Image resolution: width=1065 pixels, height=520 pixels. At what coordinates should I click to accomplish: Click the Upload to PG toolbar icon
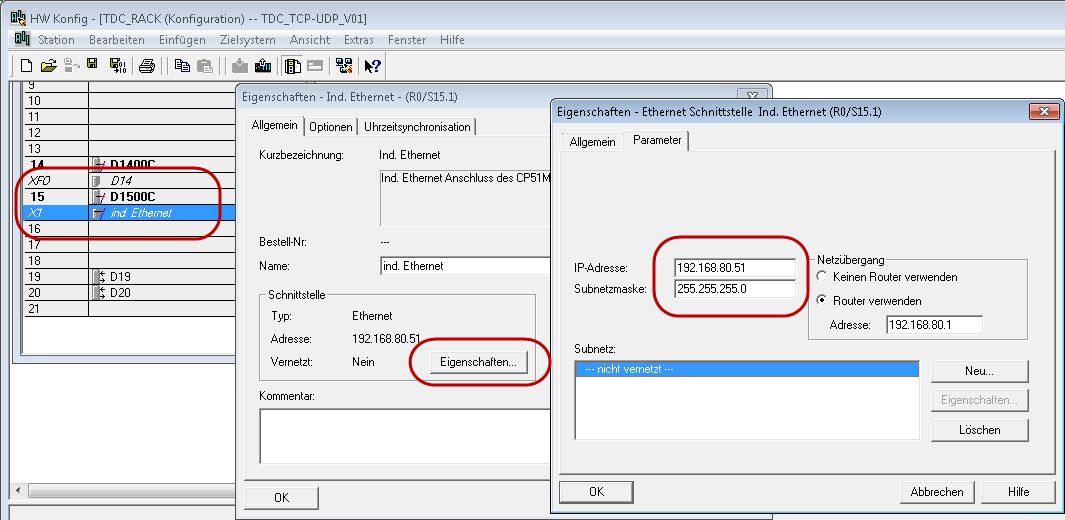coord(263,66)
